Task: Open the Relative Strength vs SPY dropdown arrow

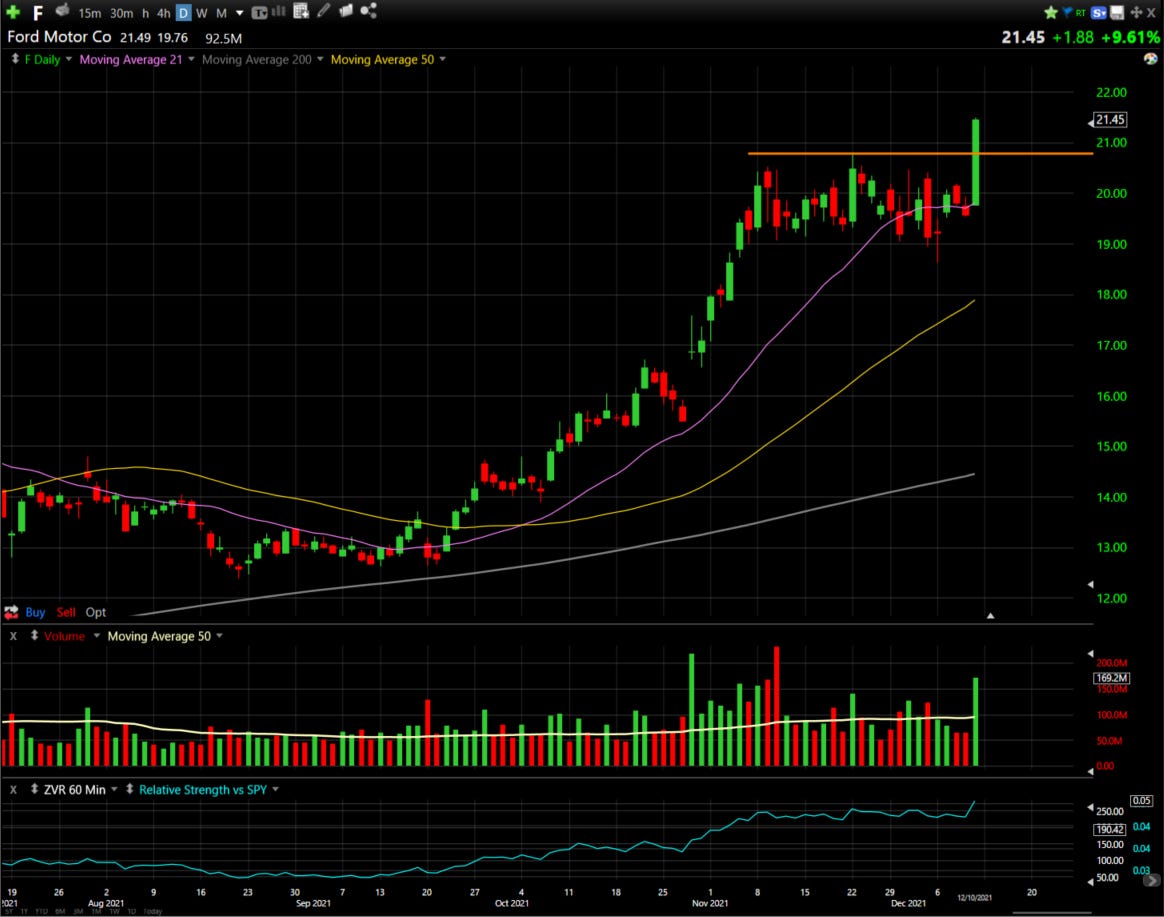Action: (275, 789)
